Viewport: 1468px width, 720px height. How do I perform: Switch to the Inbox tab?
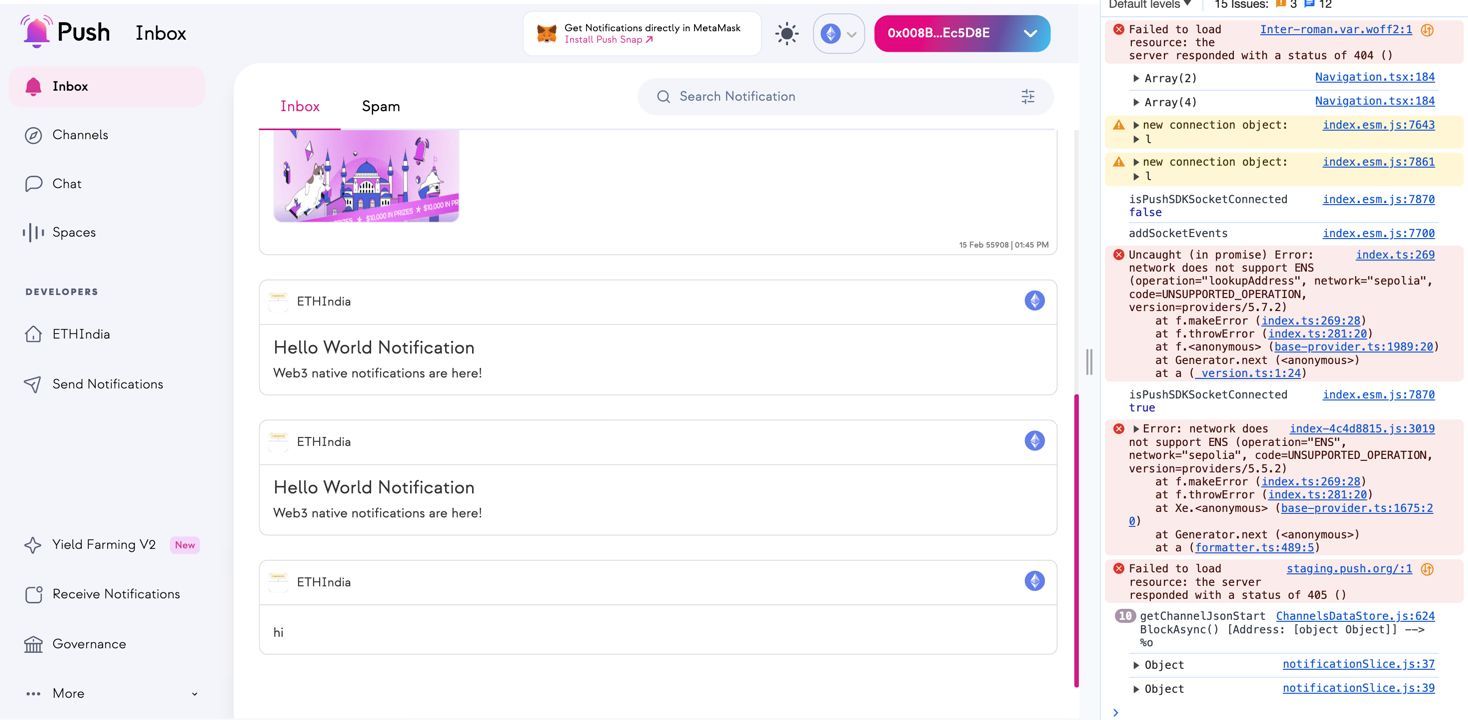300,106
